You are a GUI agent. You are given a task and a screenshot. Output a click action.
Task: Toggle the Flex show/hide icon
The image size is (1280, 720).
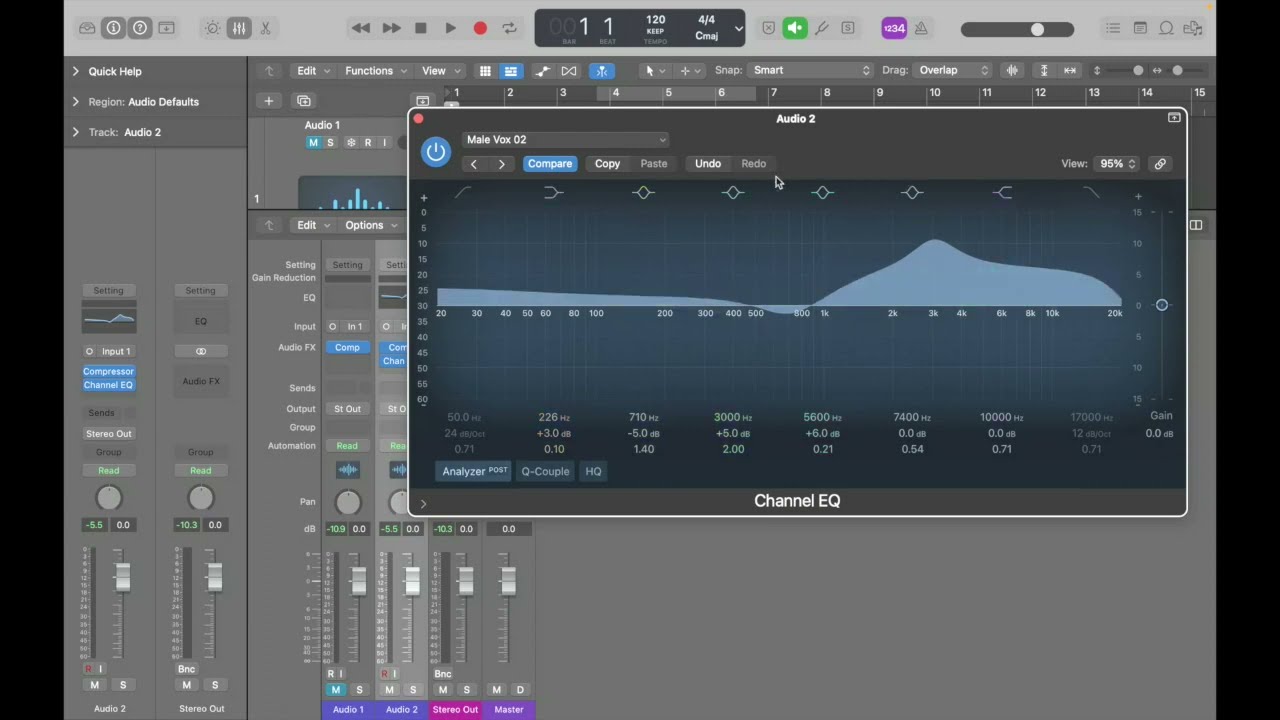[569, 70]
